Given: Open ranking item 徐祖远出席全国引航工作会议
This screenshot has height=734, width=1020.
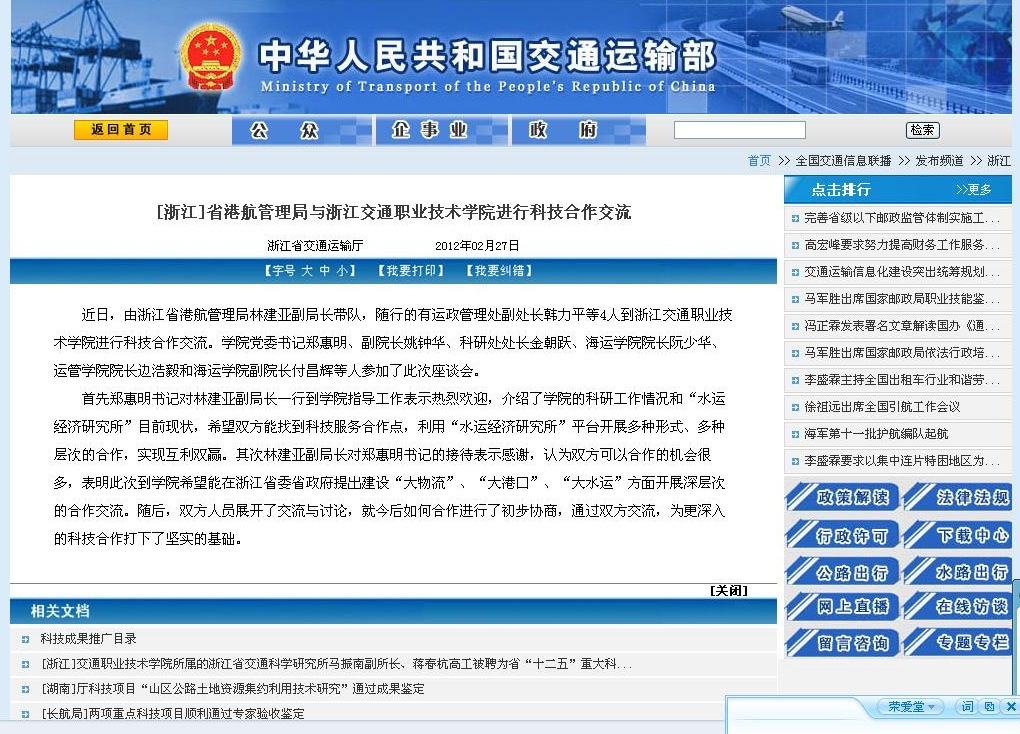Looking at the screenshot, I should (882, 407).
